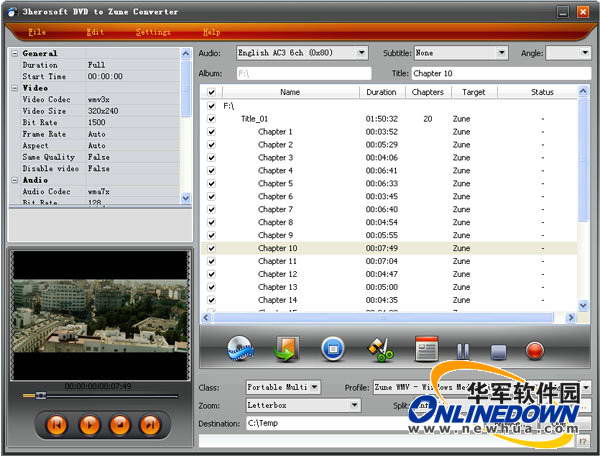Open the Profile dropdown arrow

[x=585, y=387]
